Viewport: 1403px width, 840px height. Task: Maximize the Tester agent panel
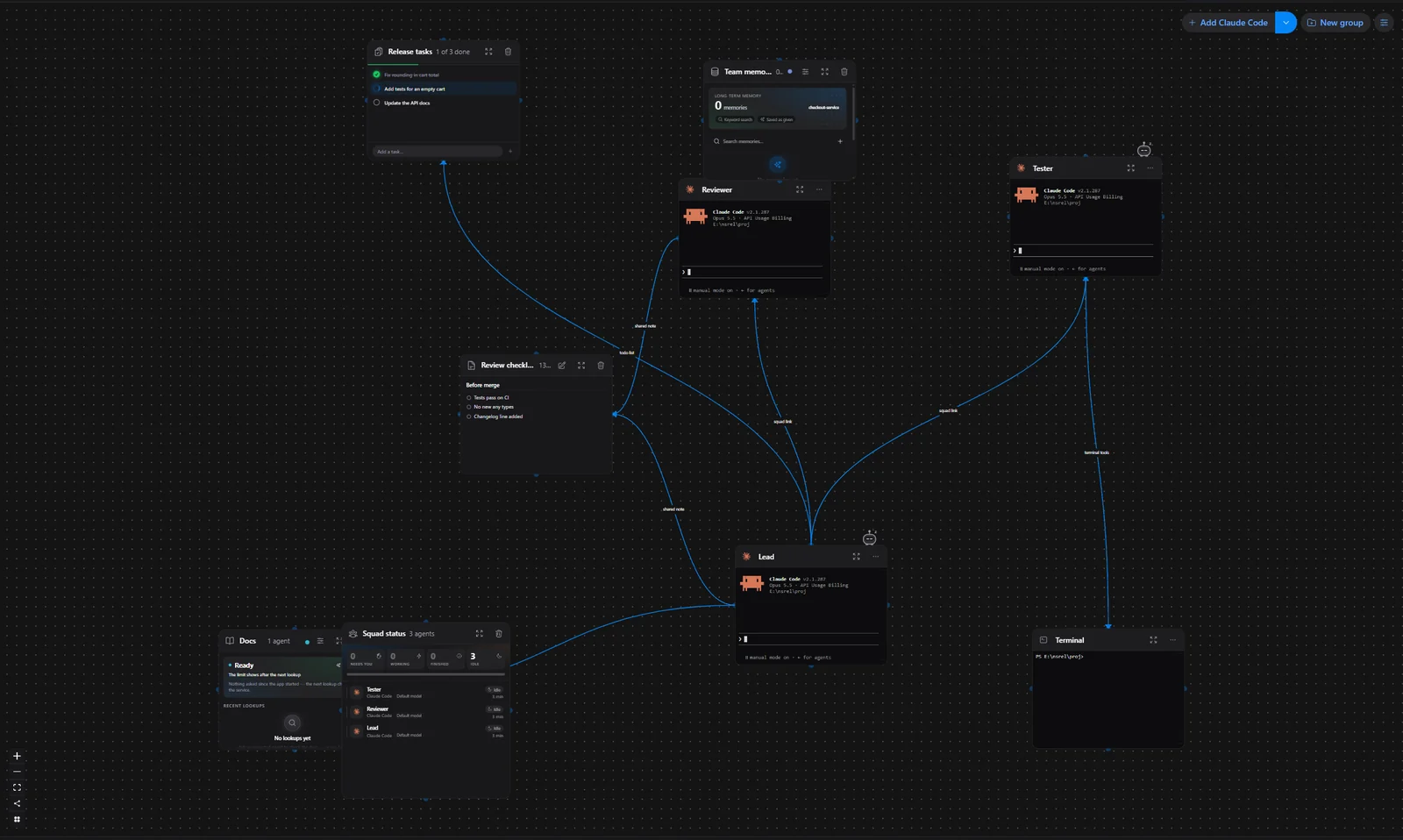pyautogui.click(x=1131, y=168)
